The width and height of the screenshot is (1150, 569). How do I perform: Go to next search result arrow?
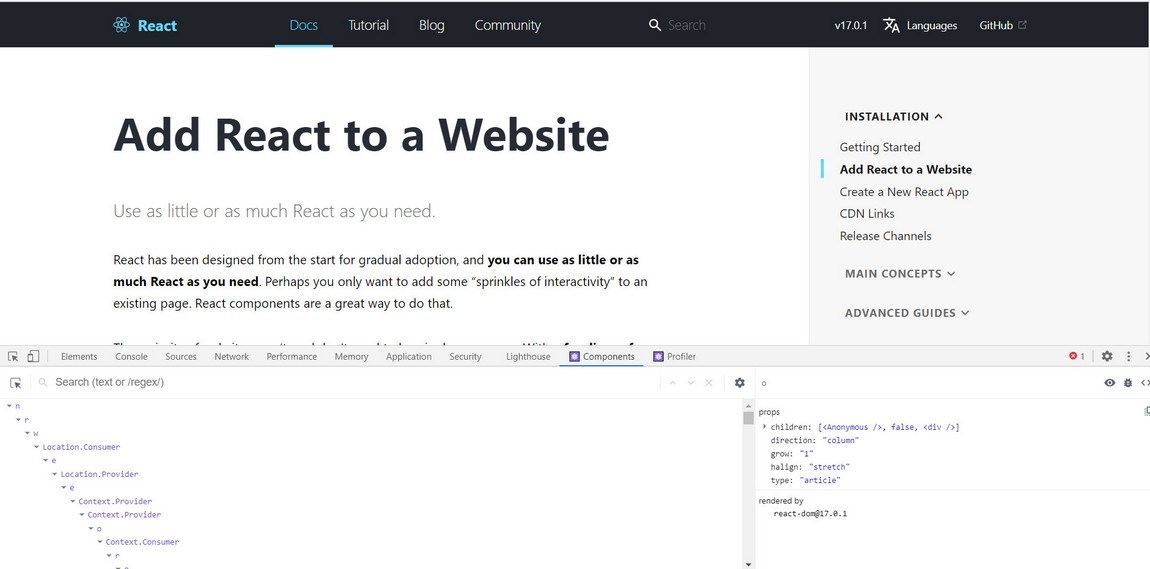point(690,383)
